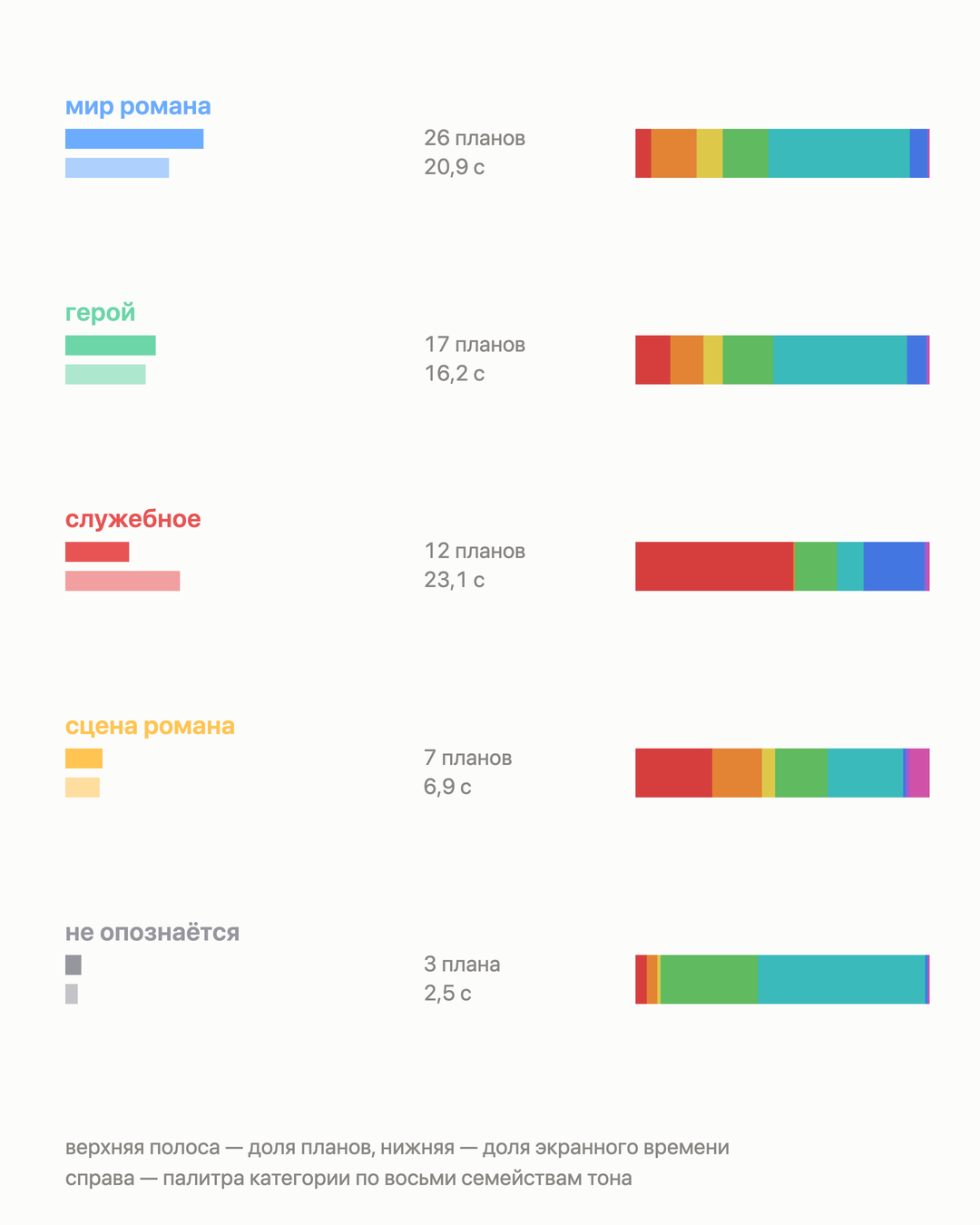Click the dark blue upper bar under «мир романа»
This screenshot has height=1225, width=980.
click(134, 139)
